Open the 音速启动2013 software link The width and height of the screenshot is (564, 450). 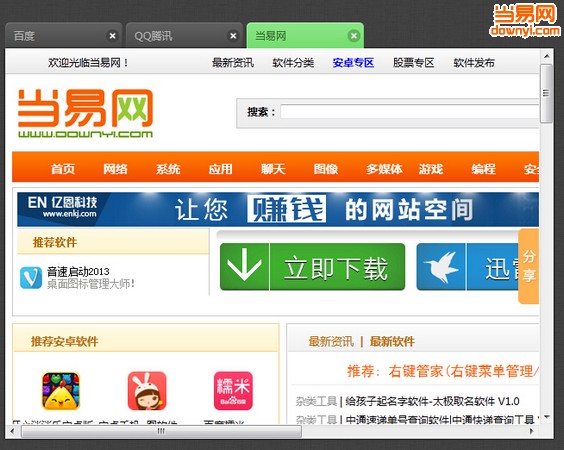[x=78, y=272]
